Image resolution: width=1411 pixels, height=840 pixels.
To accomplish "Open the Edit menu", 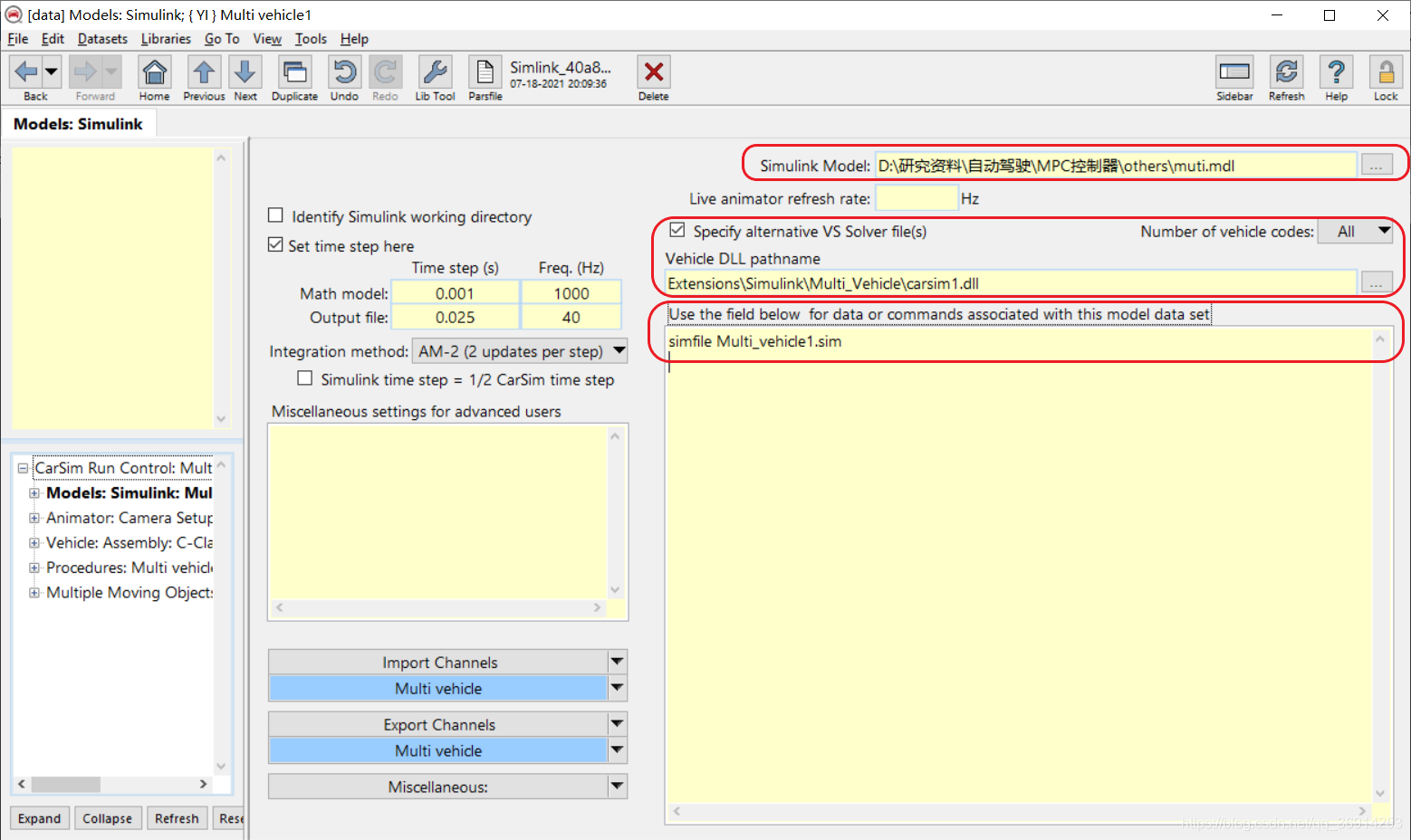I will click(x=53, y=39).
